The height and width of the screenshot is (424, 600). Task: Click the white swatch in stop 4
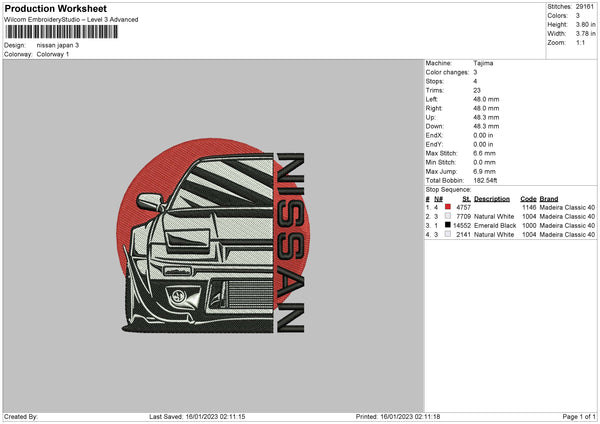(447, 234)
